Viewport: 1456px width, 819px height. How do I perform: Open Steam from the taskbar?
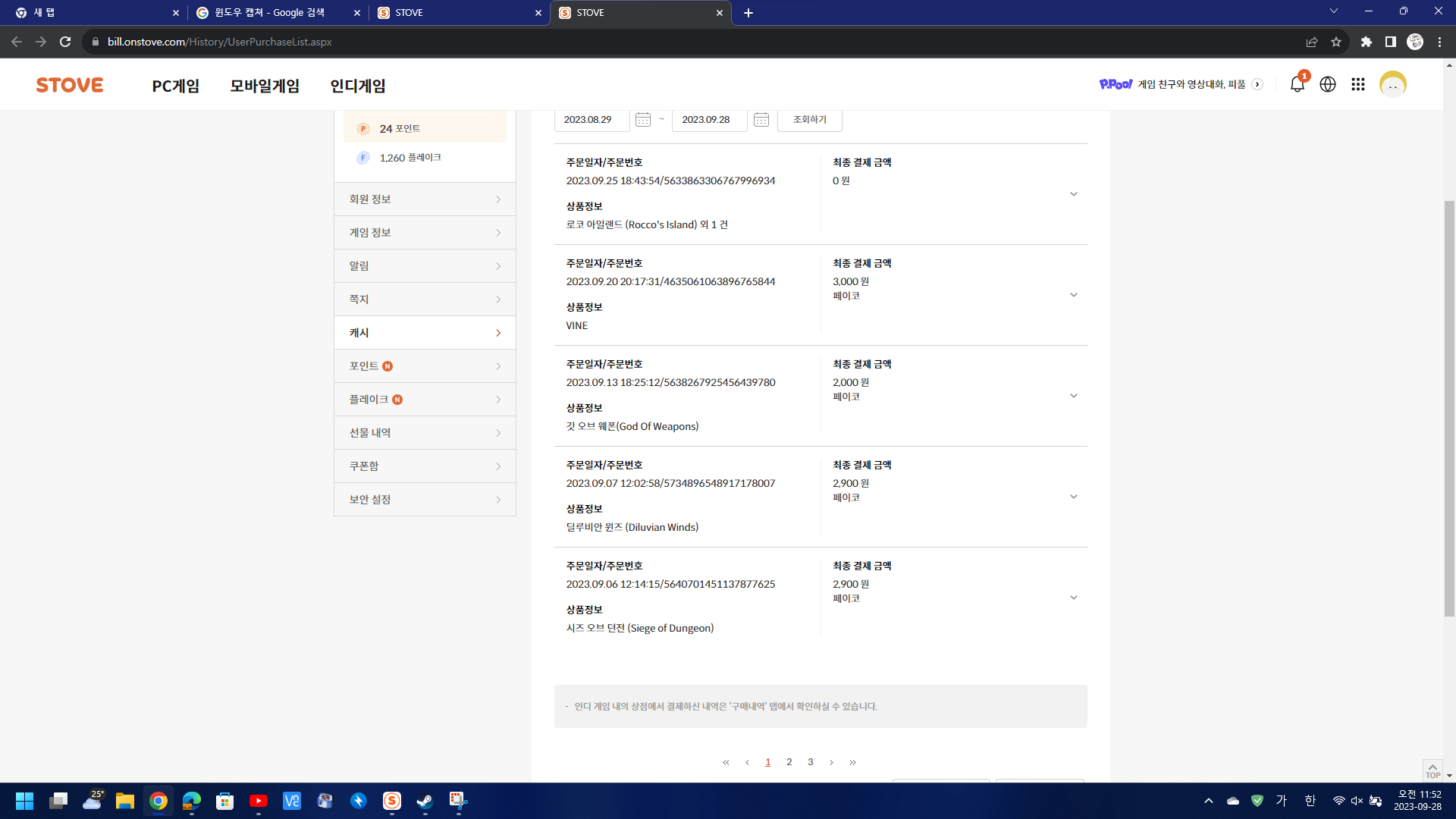click(425, 801)
